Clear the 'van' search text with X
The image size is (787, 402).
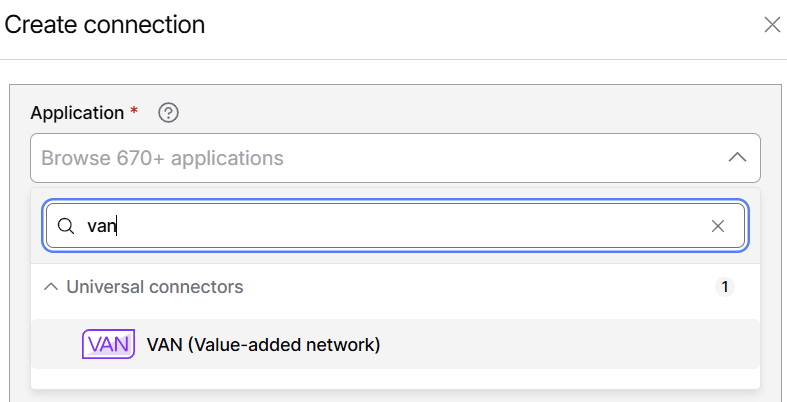click(x=718, y=226)
